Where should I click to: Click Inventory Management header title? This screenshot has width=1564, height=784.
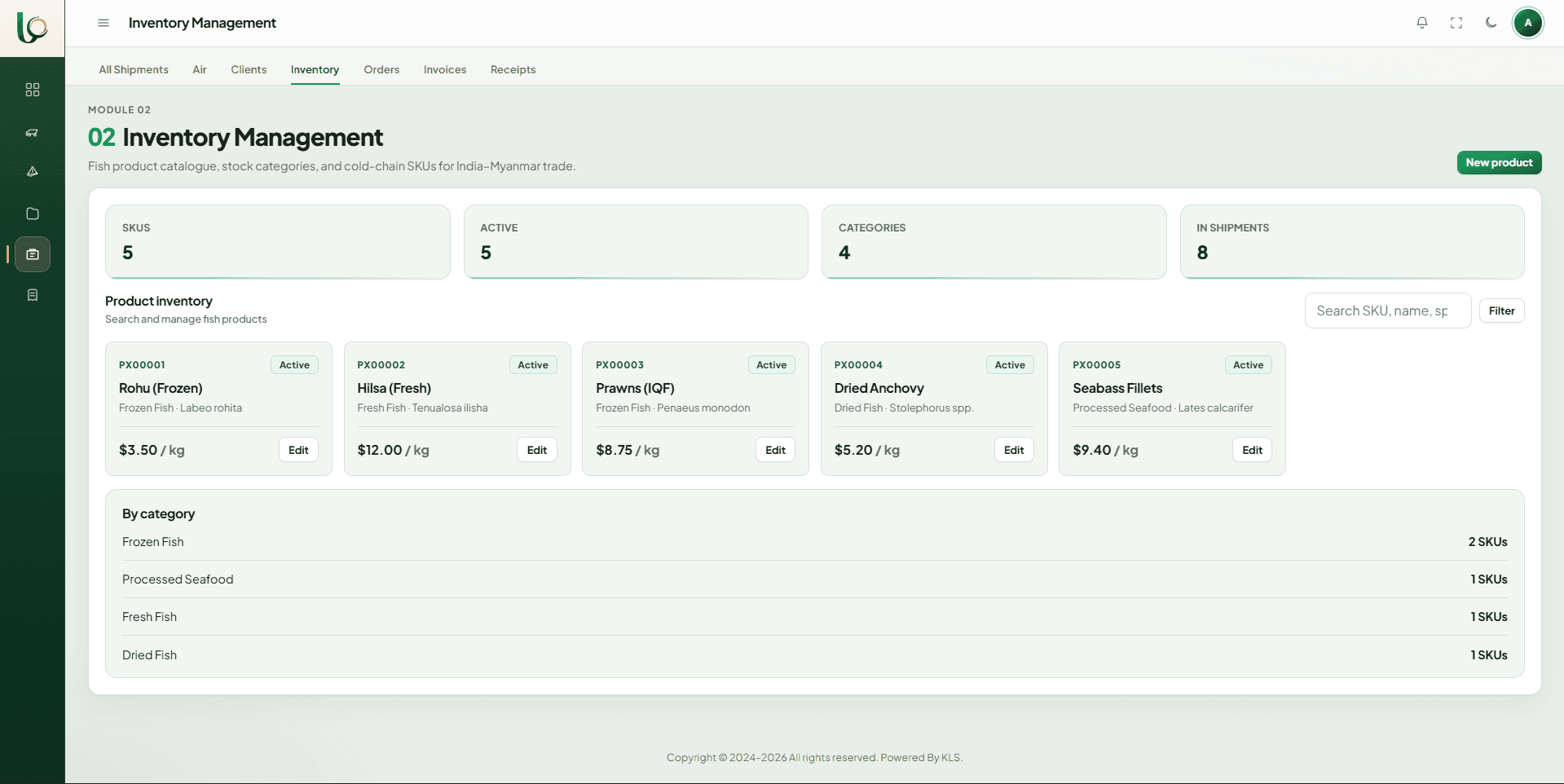pyautogui.click(x=202, y=23)
